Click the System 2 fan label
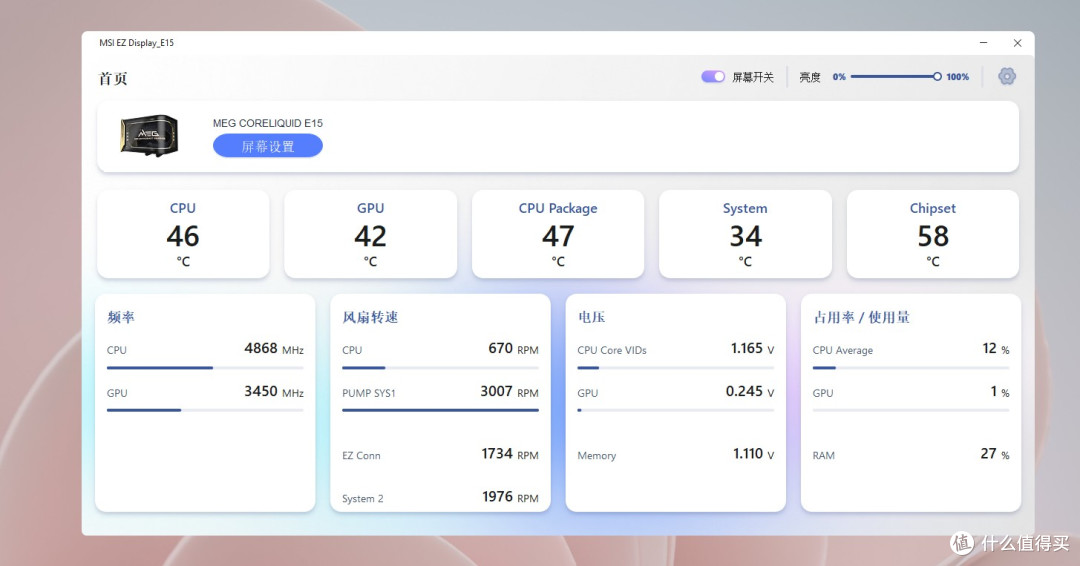Screen dimensions: 1080x566 coord(363,499)
